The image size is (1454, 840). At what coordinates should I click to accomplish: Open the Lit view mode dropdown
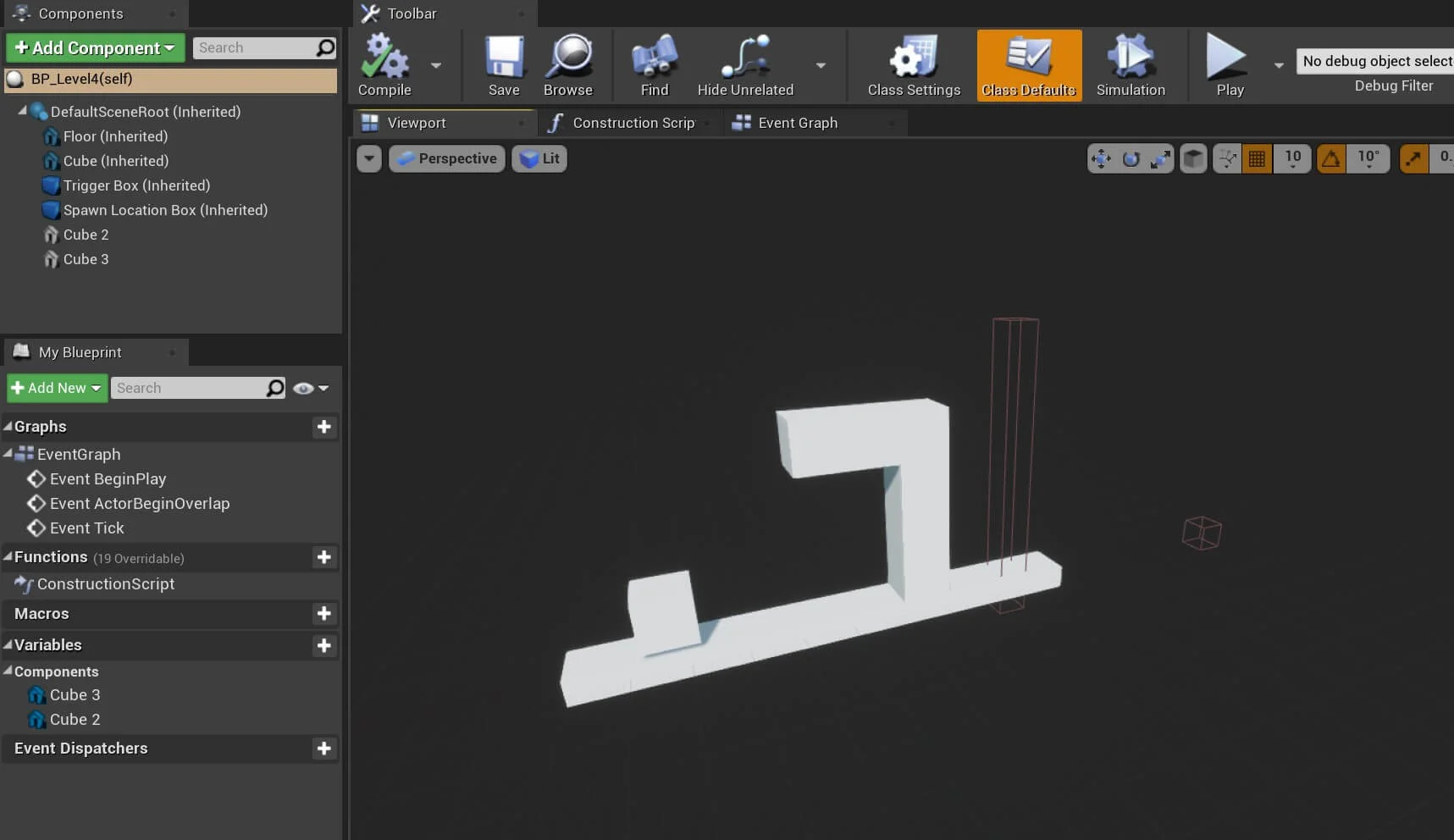(x=539, y=158)
